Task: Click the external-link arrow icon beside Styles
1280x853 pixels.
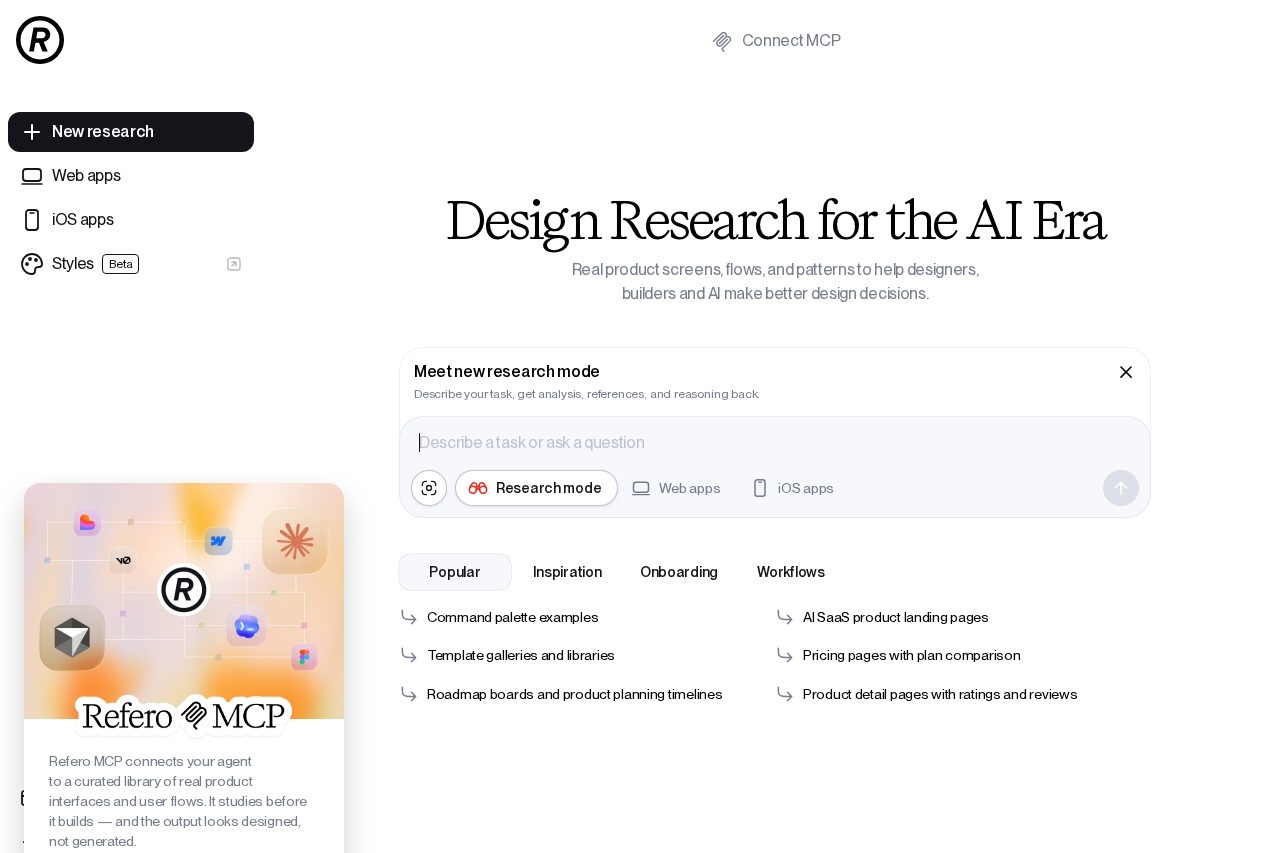Action: click(x=234, y=264)
